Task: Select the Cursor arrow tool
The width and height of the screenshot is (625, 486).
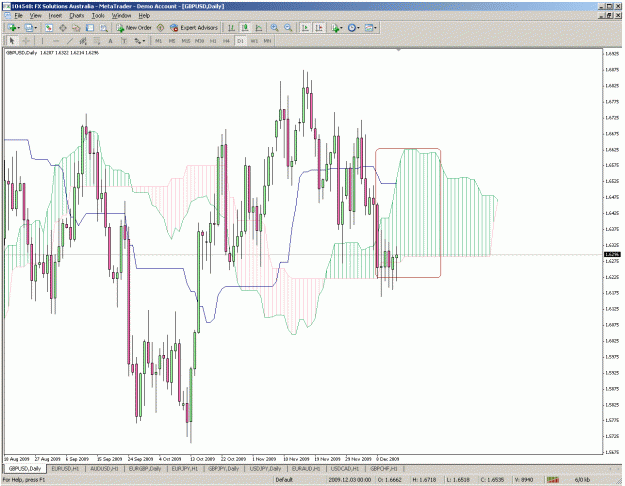Action: pyautogui.click(x=12, y=41)
